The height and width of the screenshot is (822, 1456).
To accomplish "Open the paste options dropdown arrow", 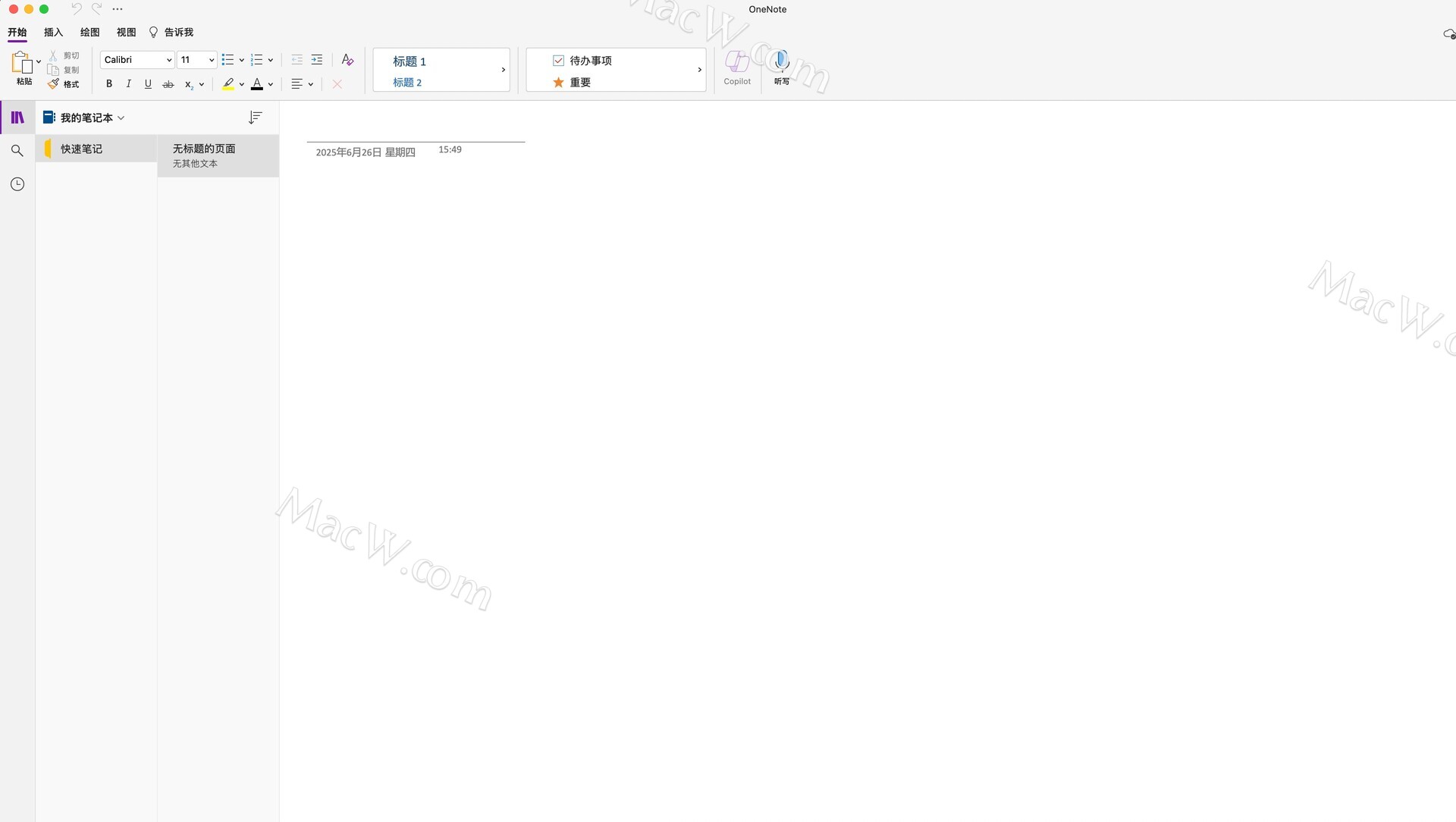I will coord(39,62).
